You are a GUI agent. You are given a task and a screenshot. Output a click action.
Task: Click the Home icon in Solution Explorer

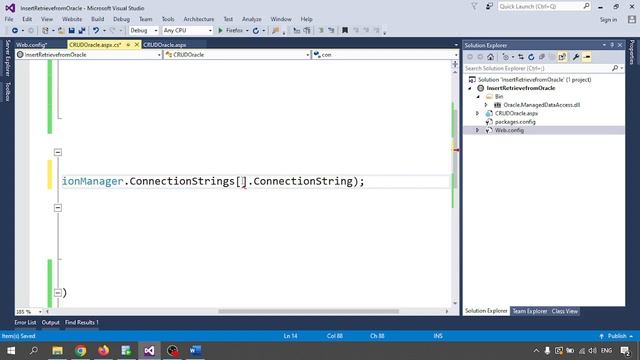pos(491,57)
